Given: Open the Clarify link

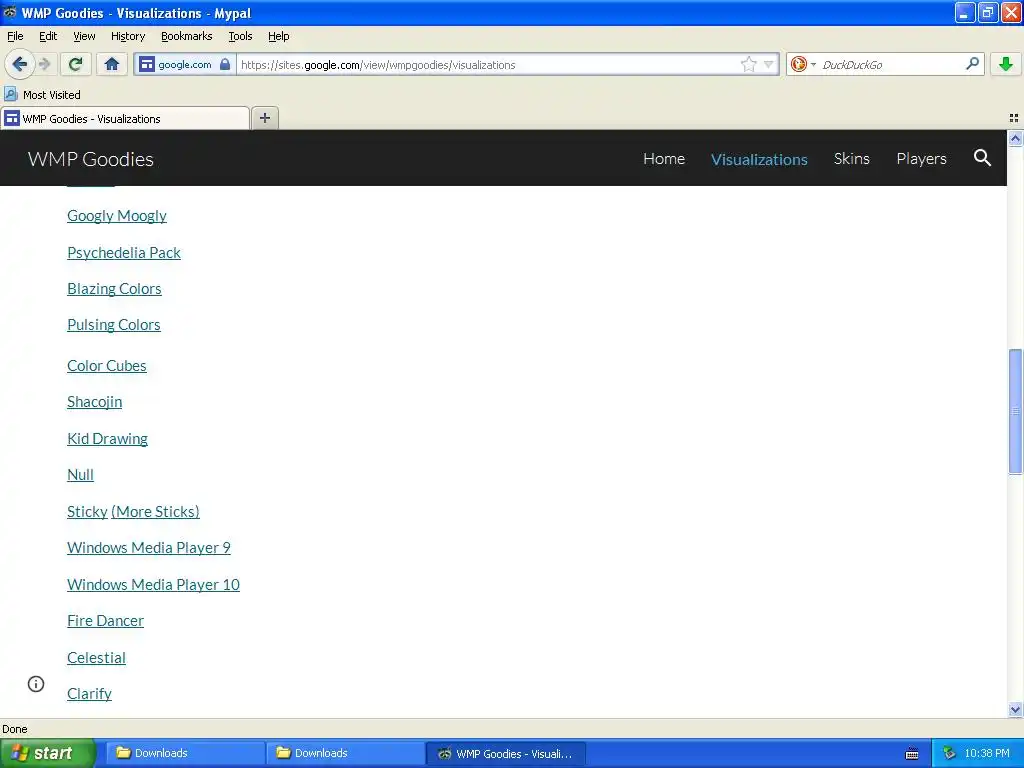Looking at the screenshot, I should [89, 694].
